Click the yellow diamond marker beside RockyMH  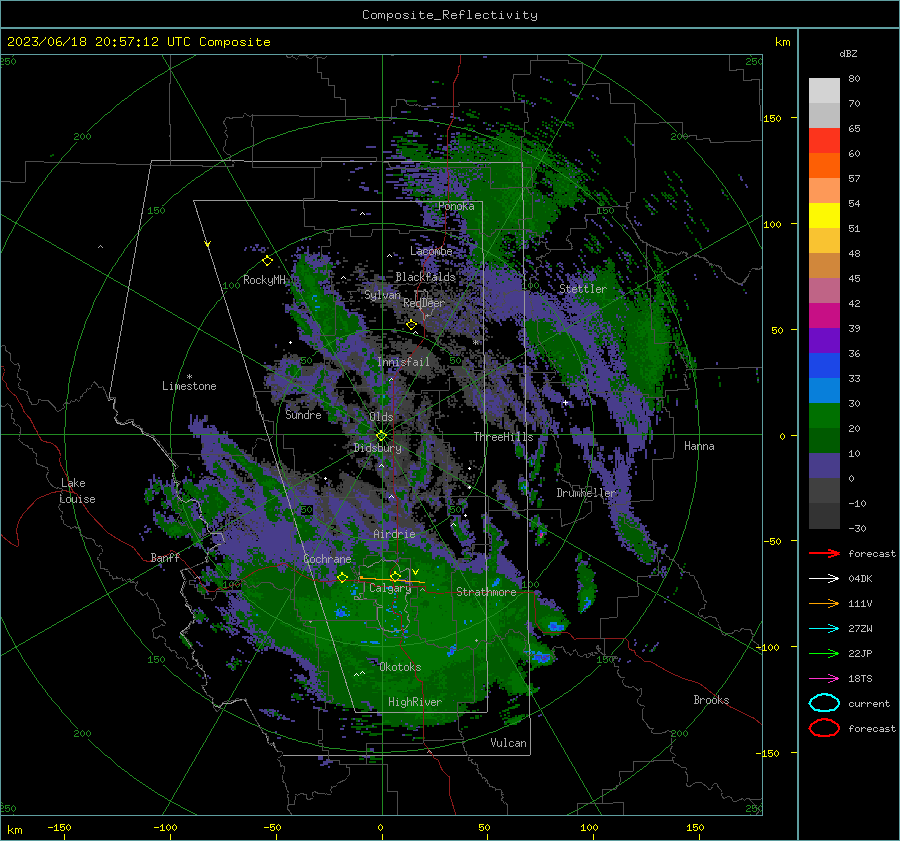point(267,261)
